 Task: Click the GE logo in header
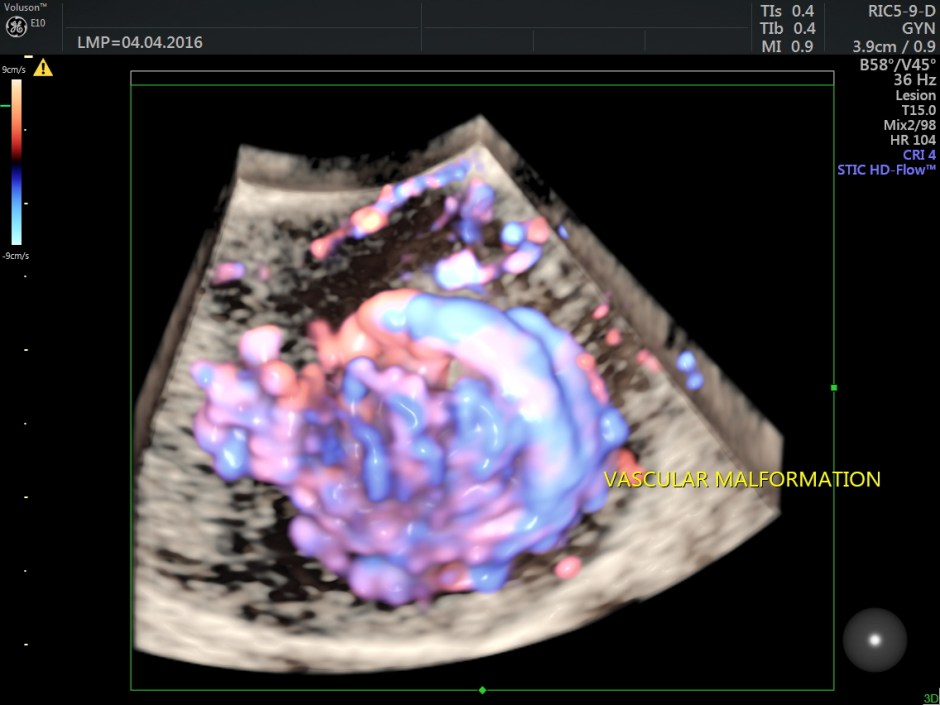[x=17, y=26]
